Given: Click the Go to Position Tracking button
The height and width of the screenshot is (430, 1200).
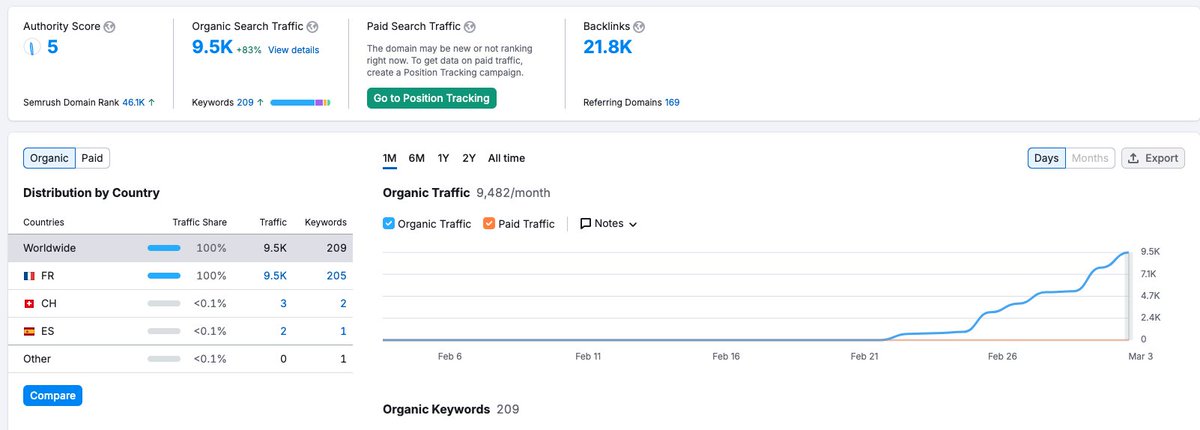Looking at the screenshot, I should pos(431,98).
